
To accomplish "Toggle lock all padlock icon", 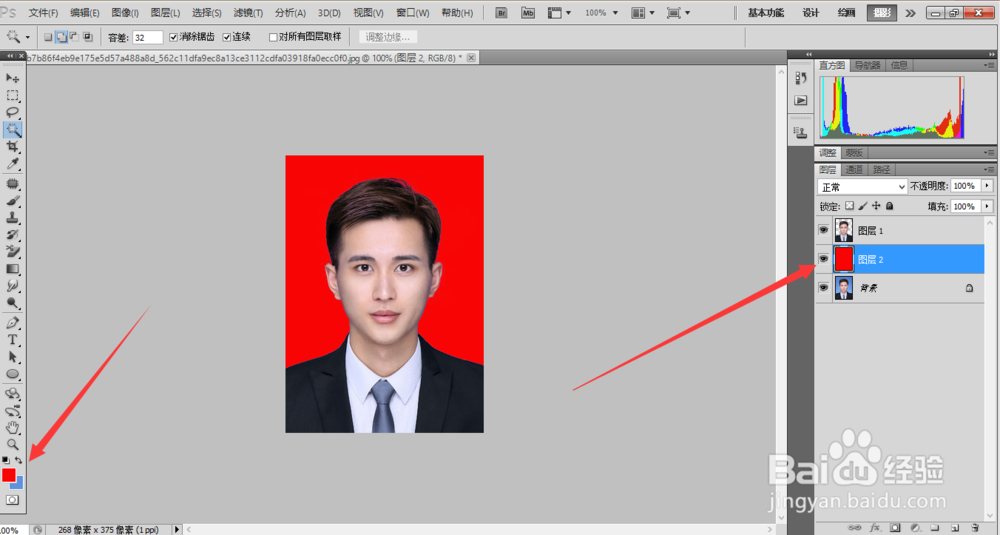I will tap(890, 206).
